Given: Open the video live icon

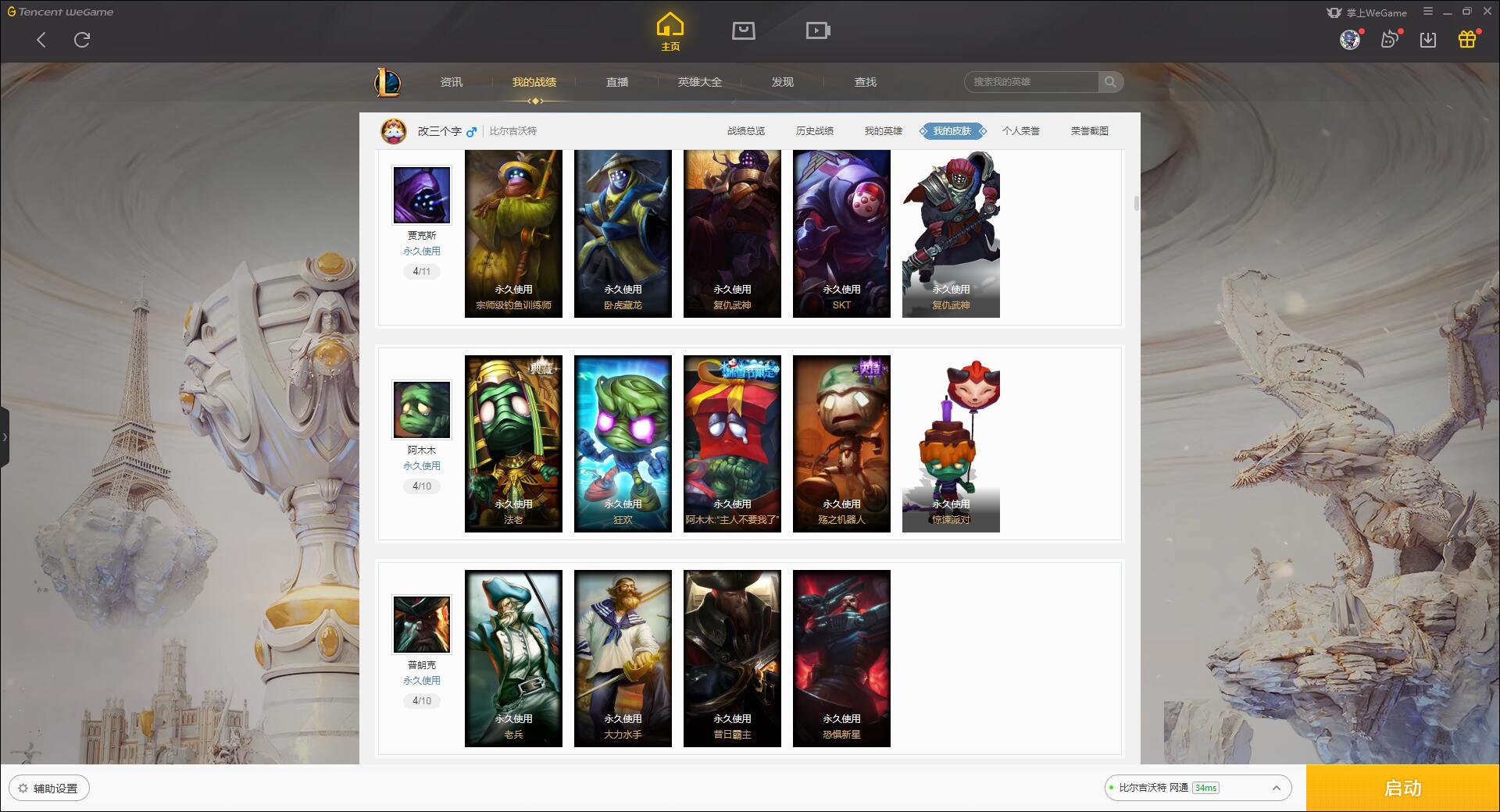Looking at the screenshot, I should point(818,30).
